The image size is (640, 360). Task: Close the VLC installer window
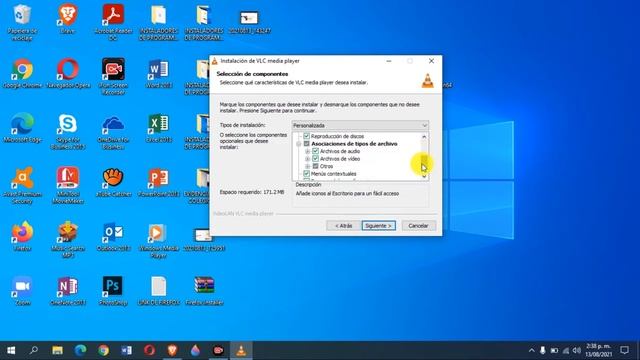[431, 61]
